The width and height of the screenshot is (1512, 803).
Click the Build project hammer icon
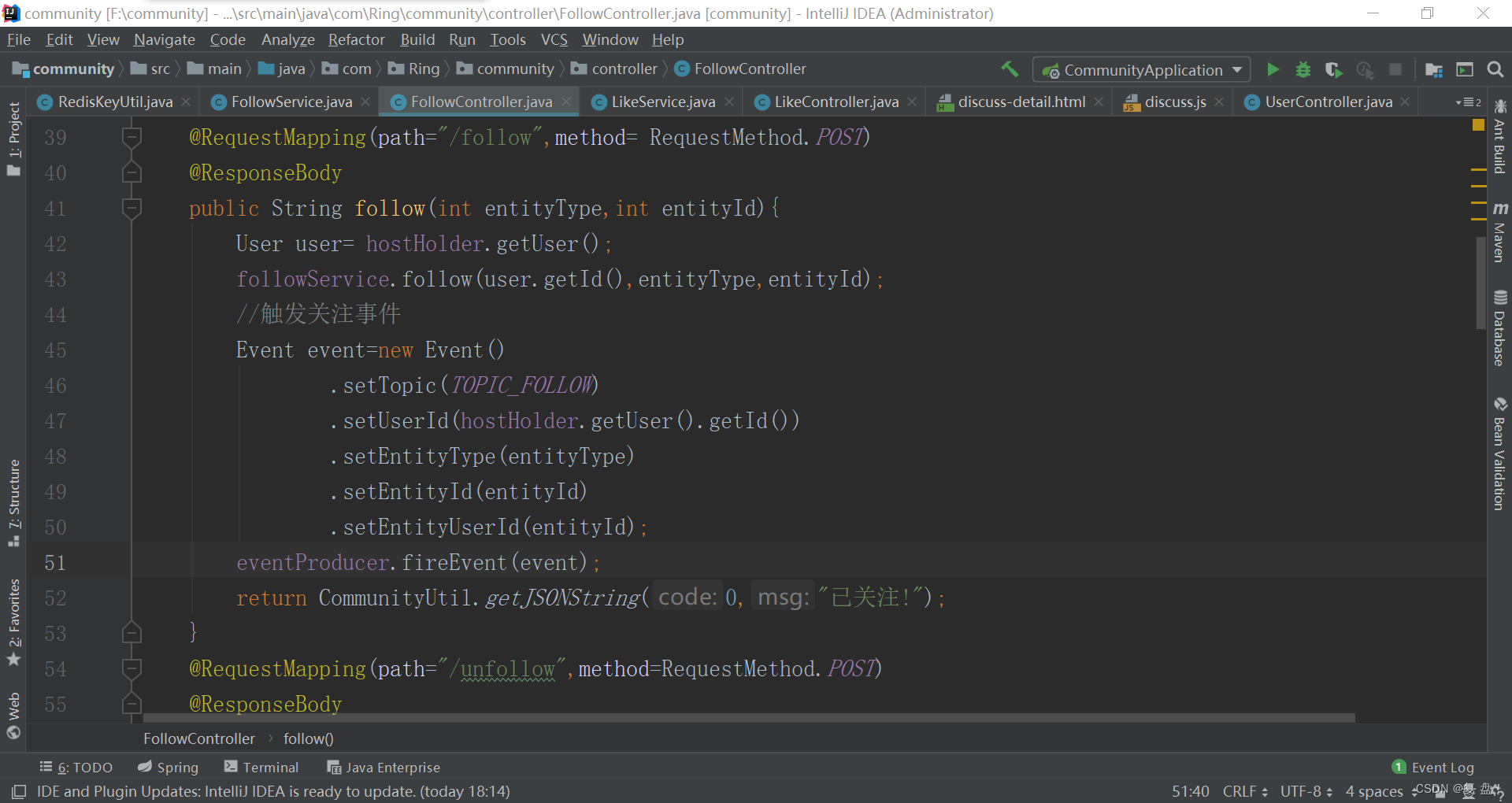(x=1010, y=69)
